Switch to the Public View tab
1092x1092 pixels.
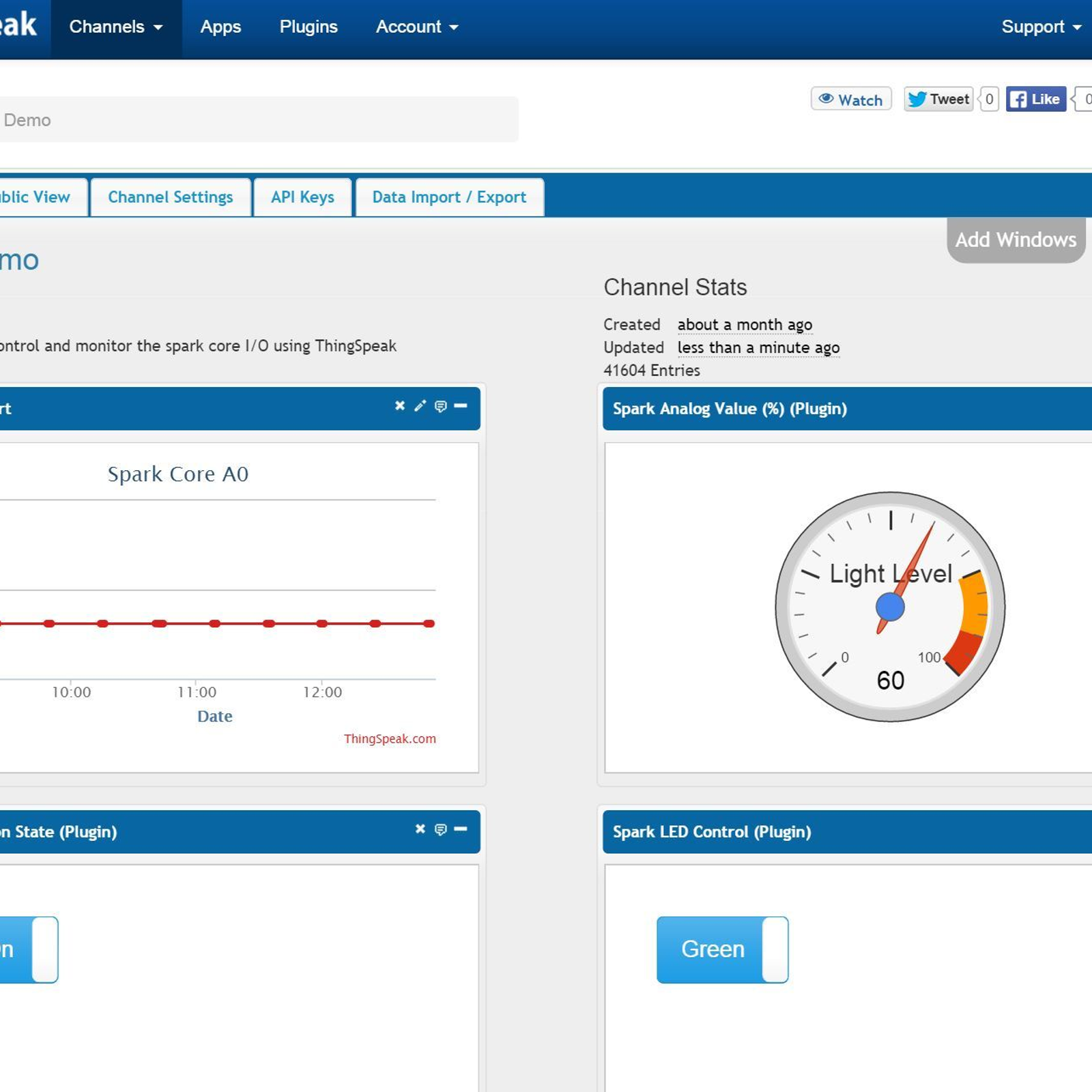pyautogui.click(x=43, y=197)
